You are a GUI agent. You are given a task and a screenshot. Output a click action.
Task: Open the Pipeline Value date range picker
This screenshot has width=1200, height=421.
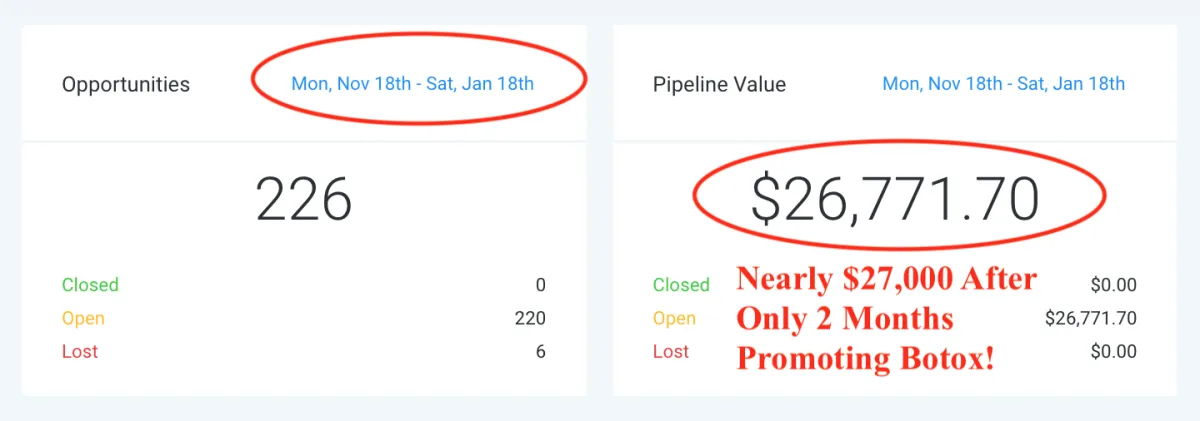pos(1003,84)
